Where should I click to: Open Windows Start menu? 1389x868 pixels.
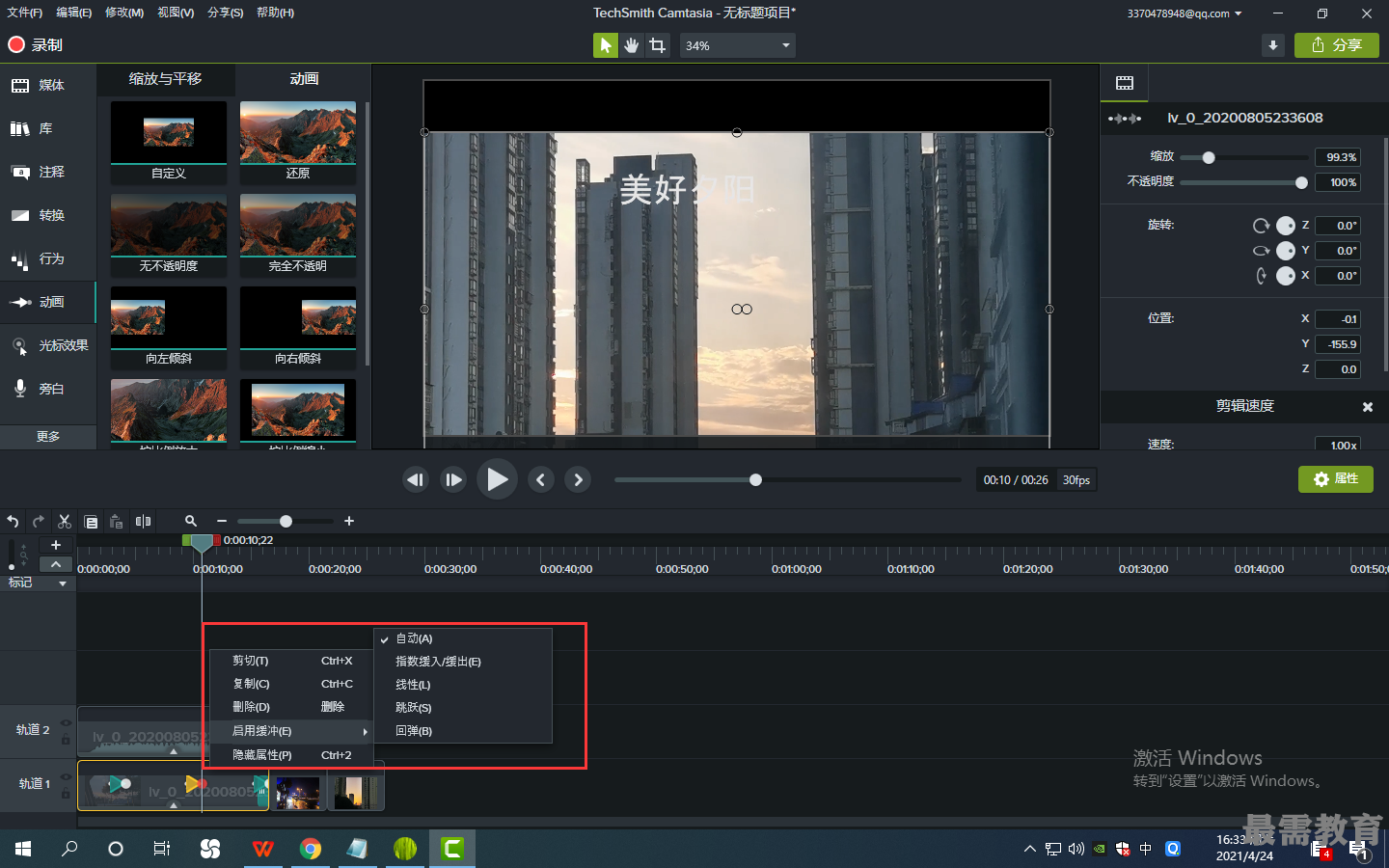point(23,849)
